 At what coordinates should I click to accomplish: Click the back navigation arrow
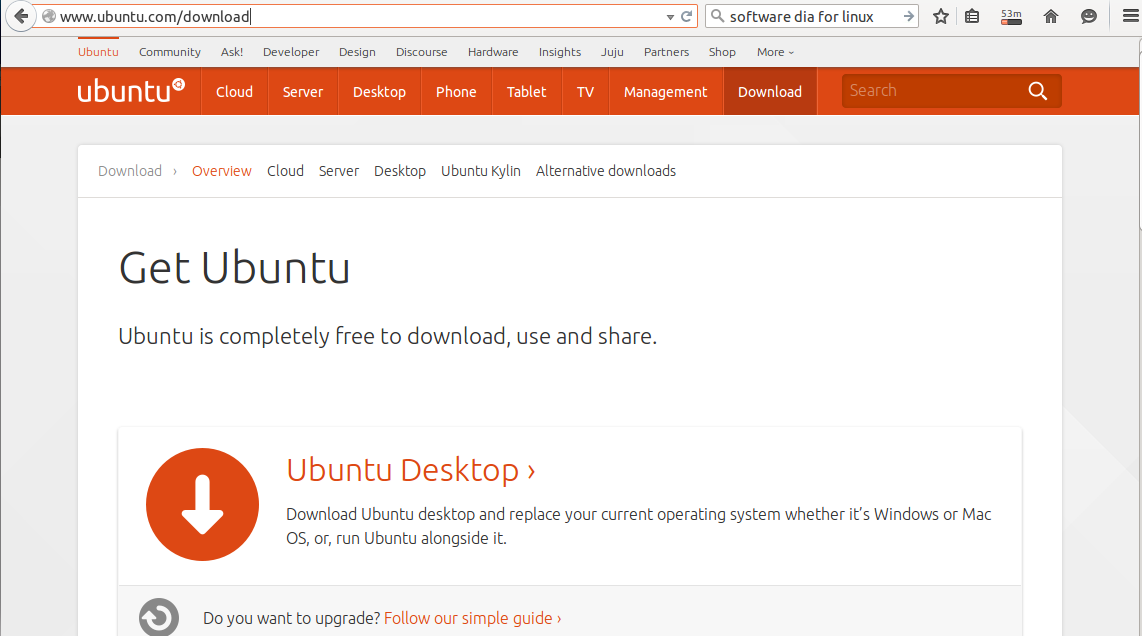coord(20,16)
